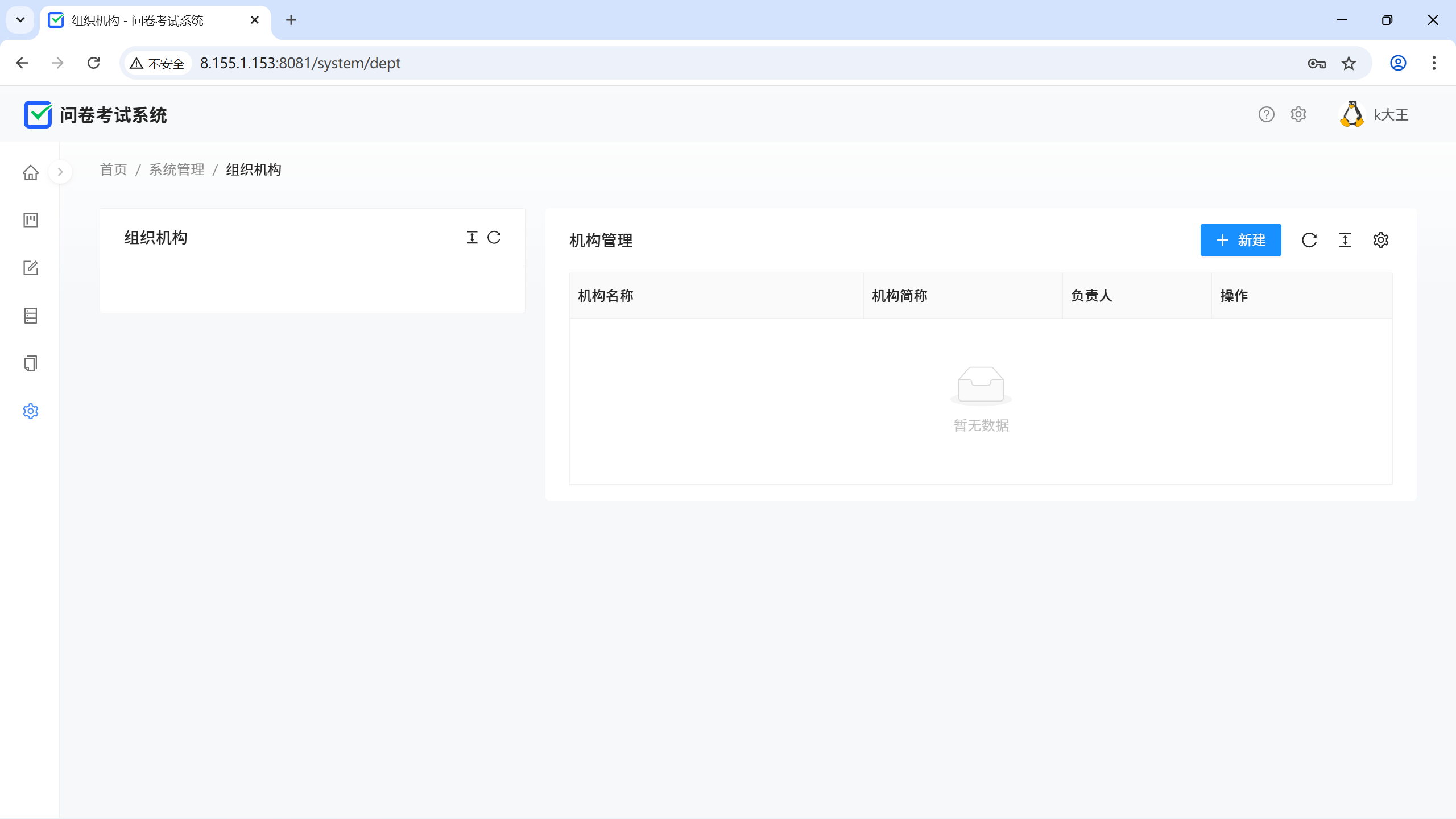Go to 首页 breadcrumb link
Screen dimensions: 1456x819
pyautogui.click(x=114, y=169)
